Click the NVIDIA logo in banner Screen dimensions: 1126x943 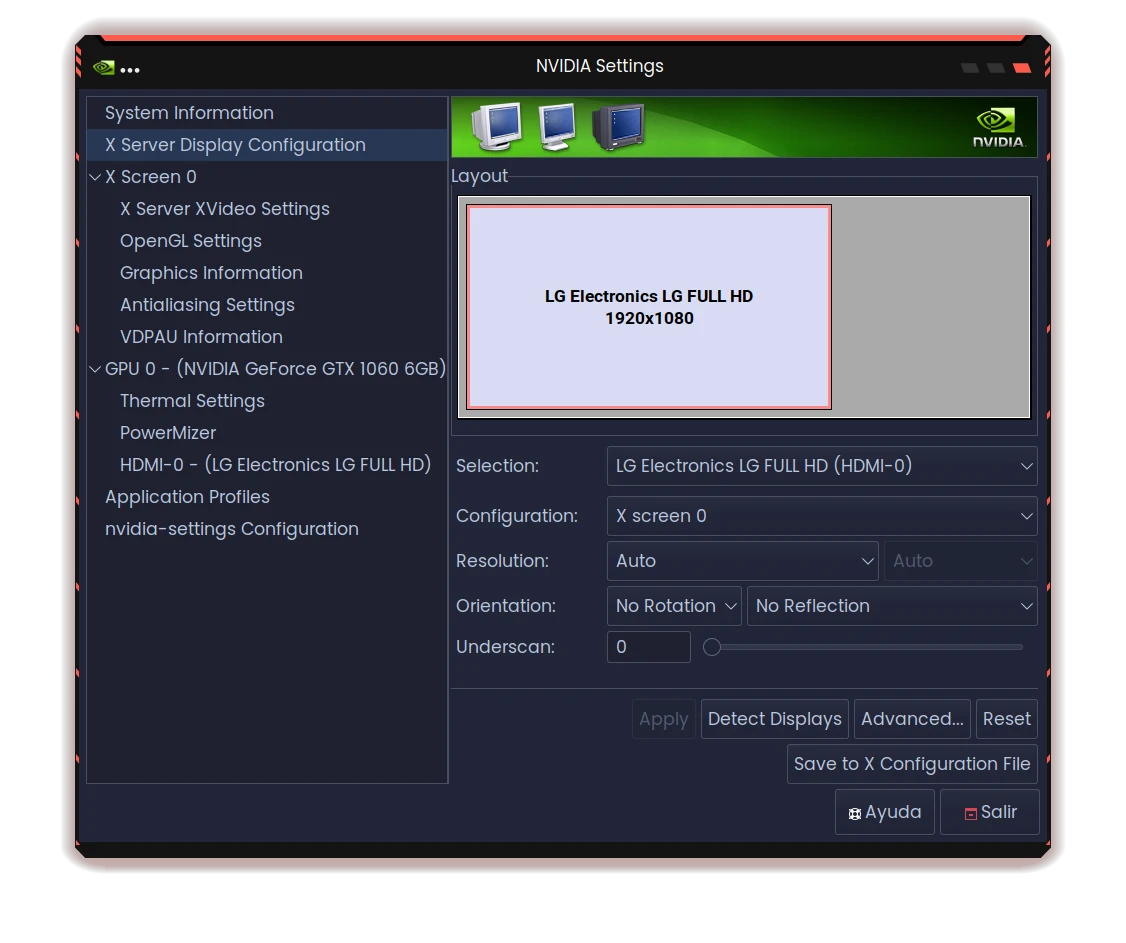tap(998, 127)
